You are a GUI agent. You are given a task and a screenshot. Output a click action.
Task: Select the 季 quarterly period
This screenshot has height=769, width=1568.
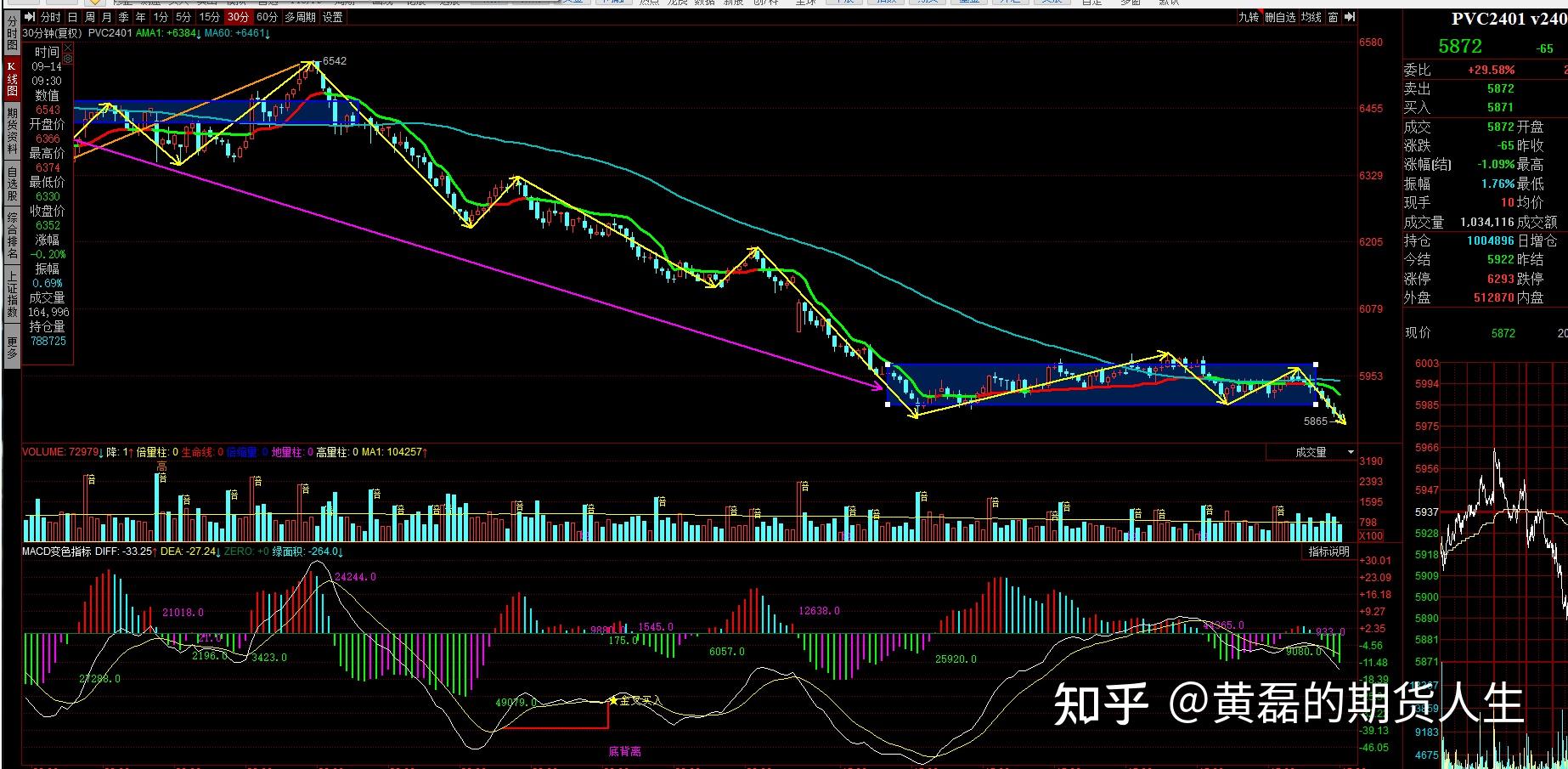tap(124, 17)
